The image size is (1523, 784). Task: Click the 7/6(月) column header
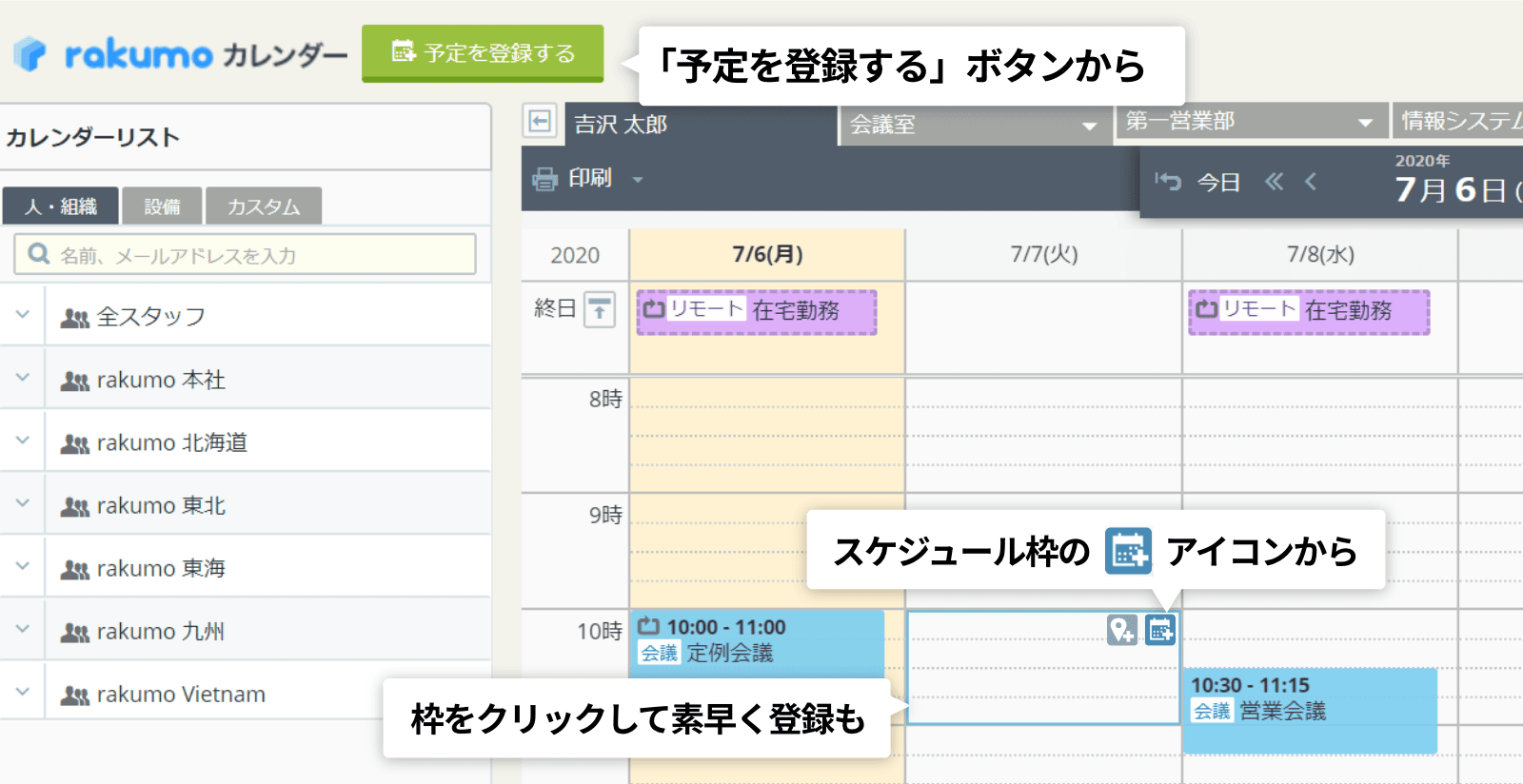pos(767,254)
